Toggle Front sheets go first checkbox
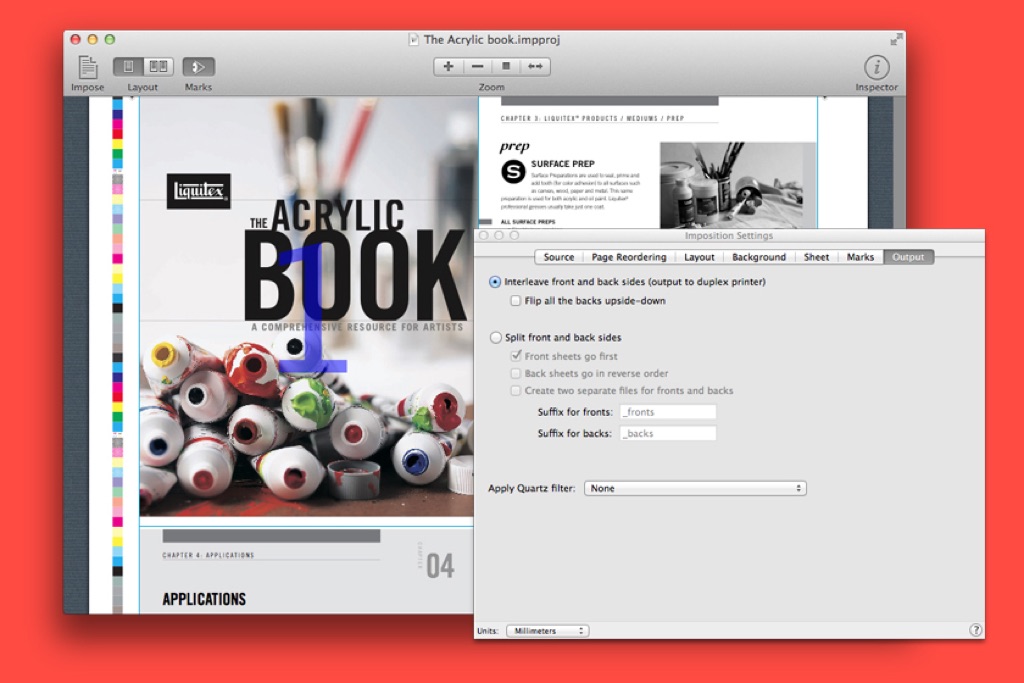Image resolution: width=1024 pixels, height=683 pixels. pos(516,356)
